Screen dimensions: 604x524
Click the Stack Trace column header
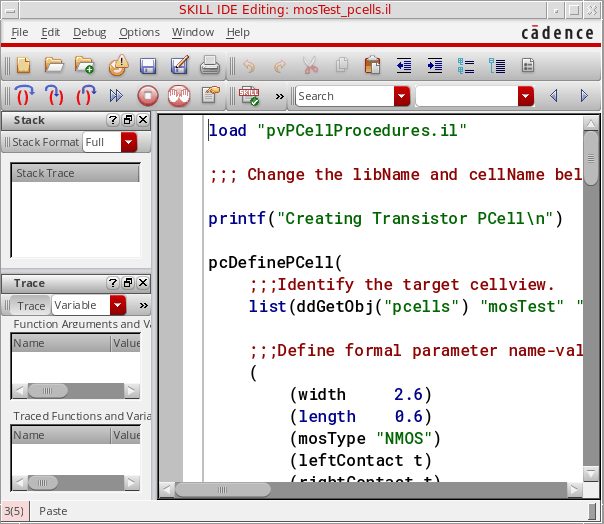coord(76,173)
